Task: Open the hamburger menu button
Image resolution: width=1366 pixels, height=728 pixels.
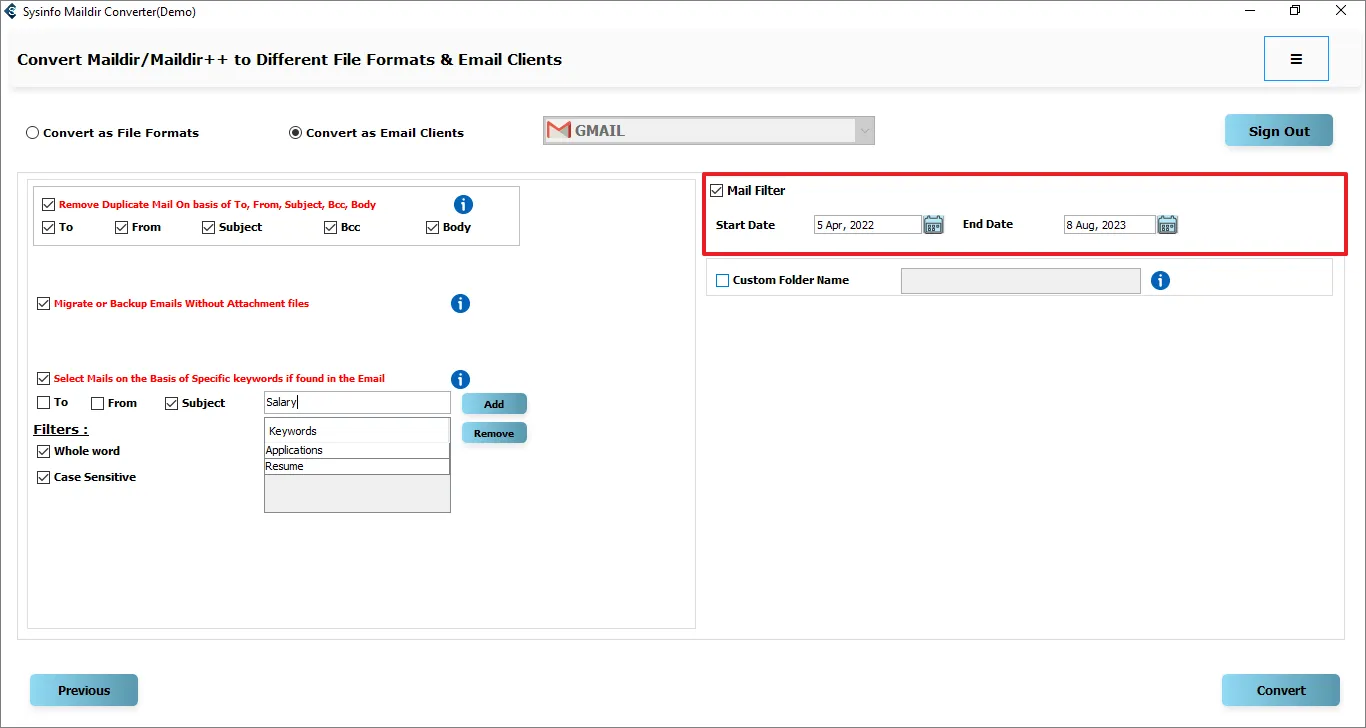Action: tap(1296, 59)
